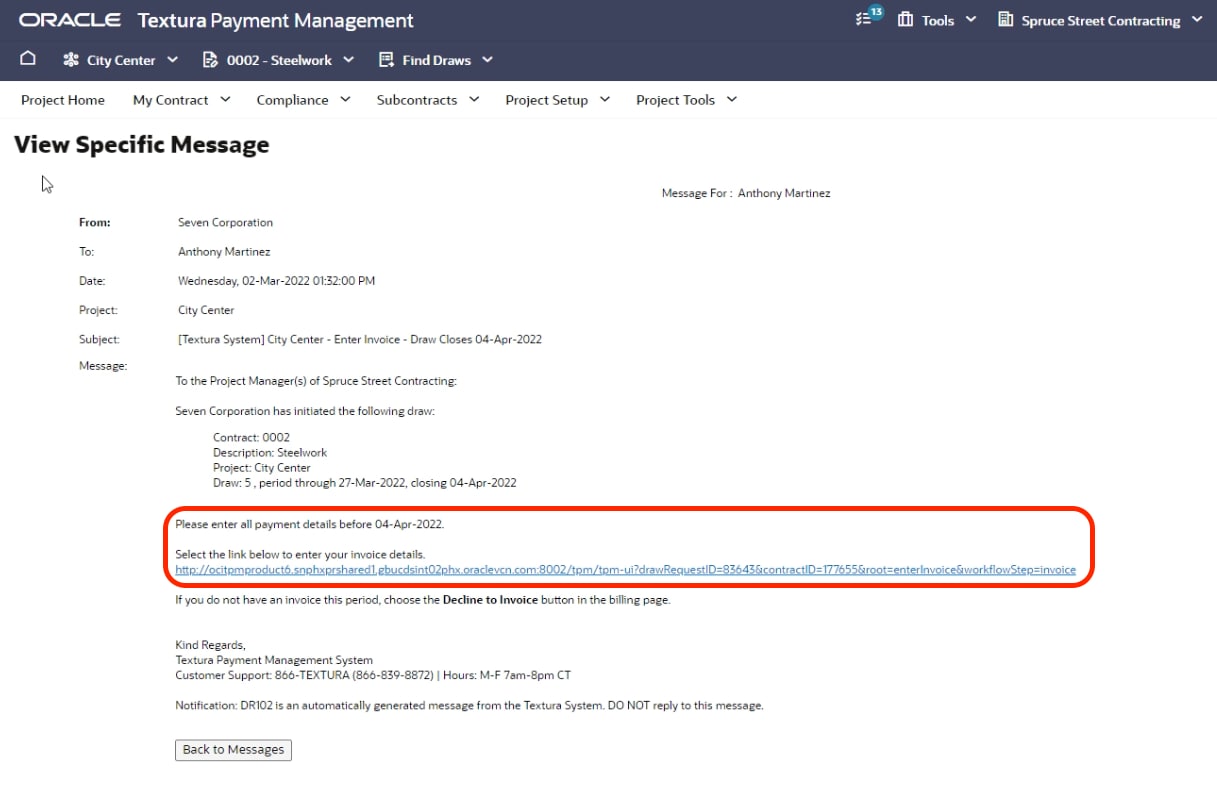Click the Tools briefcase icon

click(906, 20)
